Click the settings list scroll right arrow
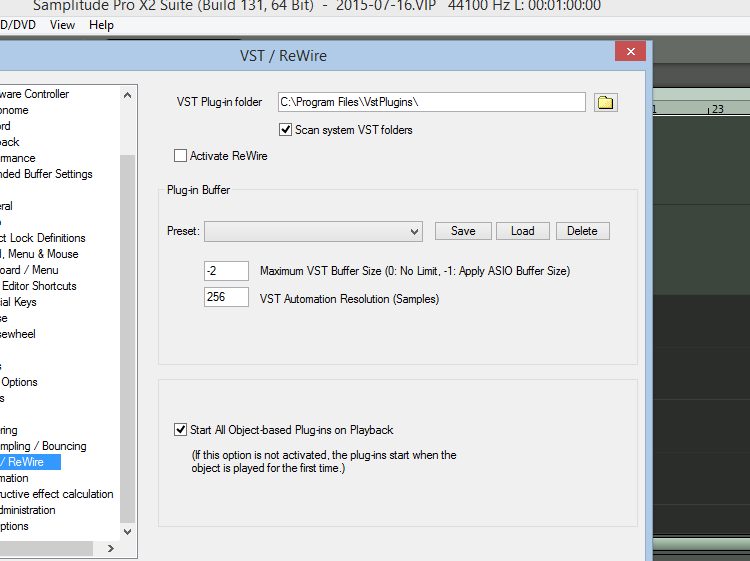 pyautogui.click(x=110, y=549)
